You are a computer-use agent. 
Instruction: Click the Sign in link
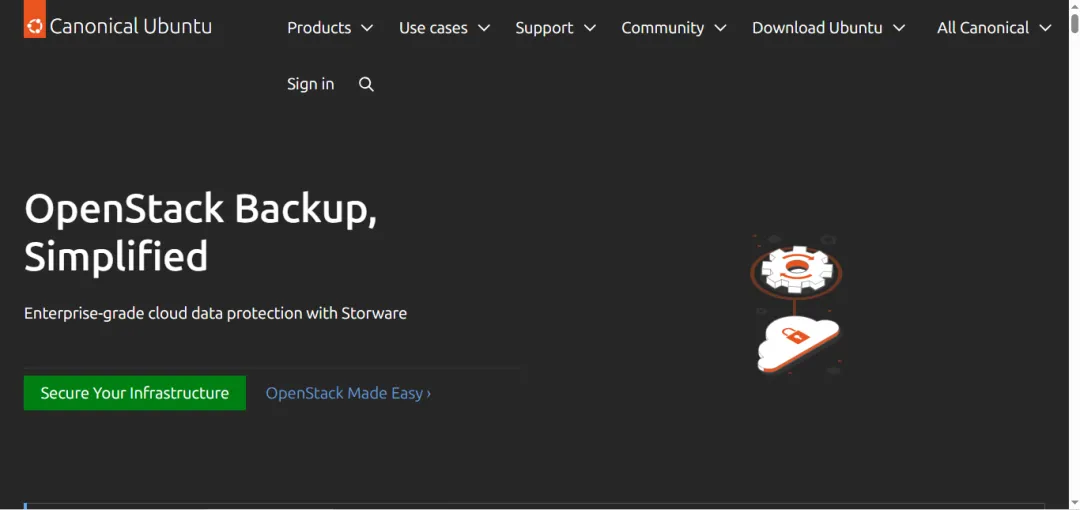point(310,84)
